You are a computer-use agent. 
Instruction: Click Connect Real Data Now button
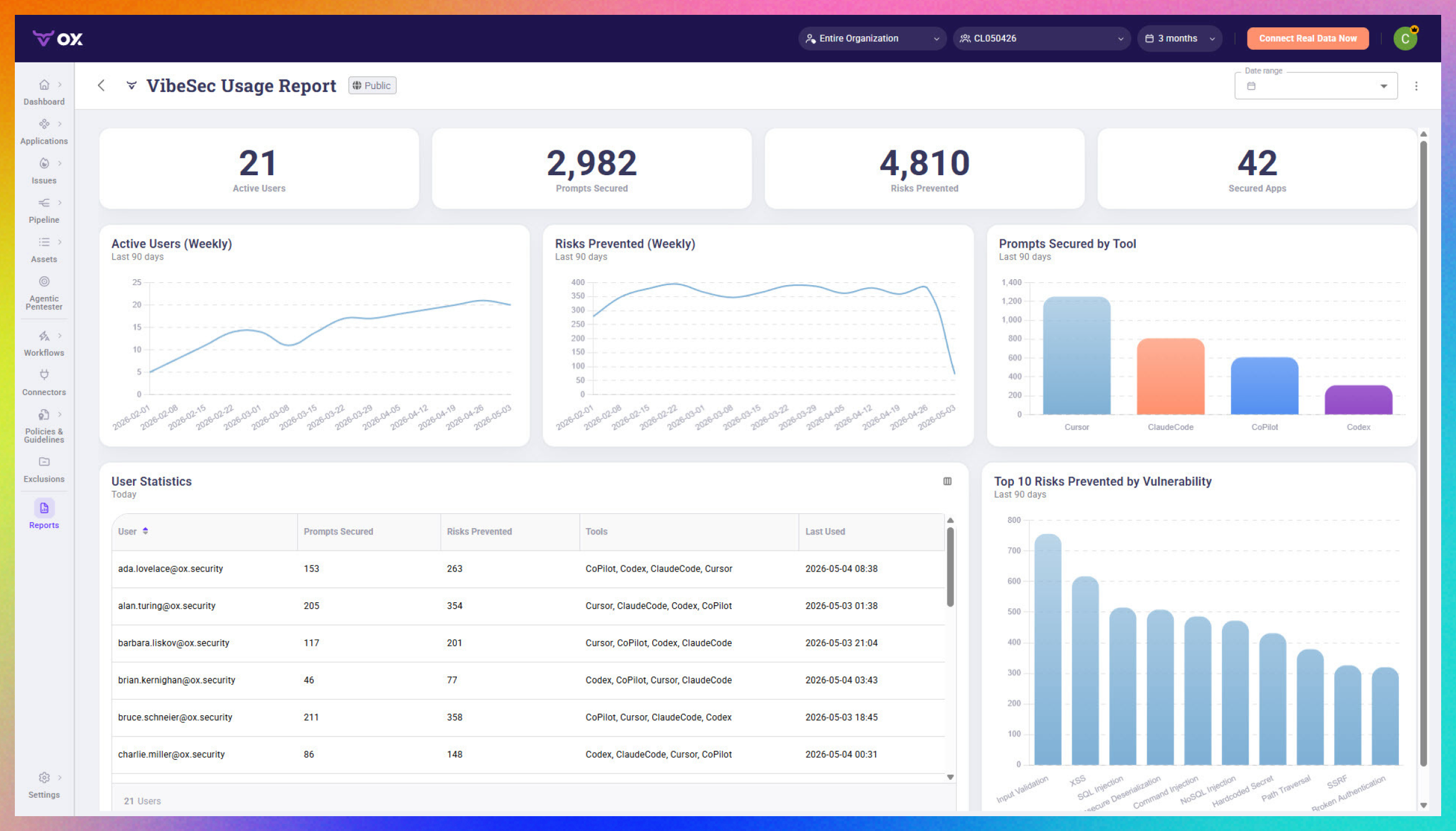pyautogui.click(x=1308, y=39)
